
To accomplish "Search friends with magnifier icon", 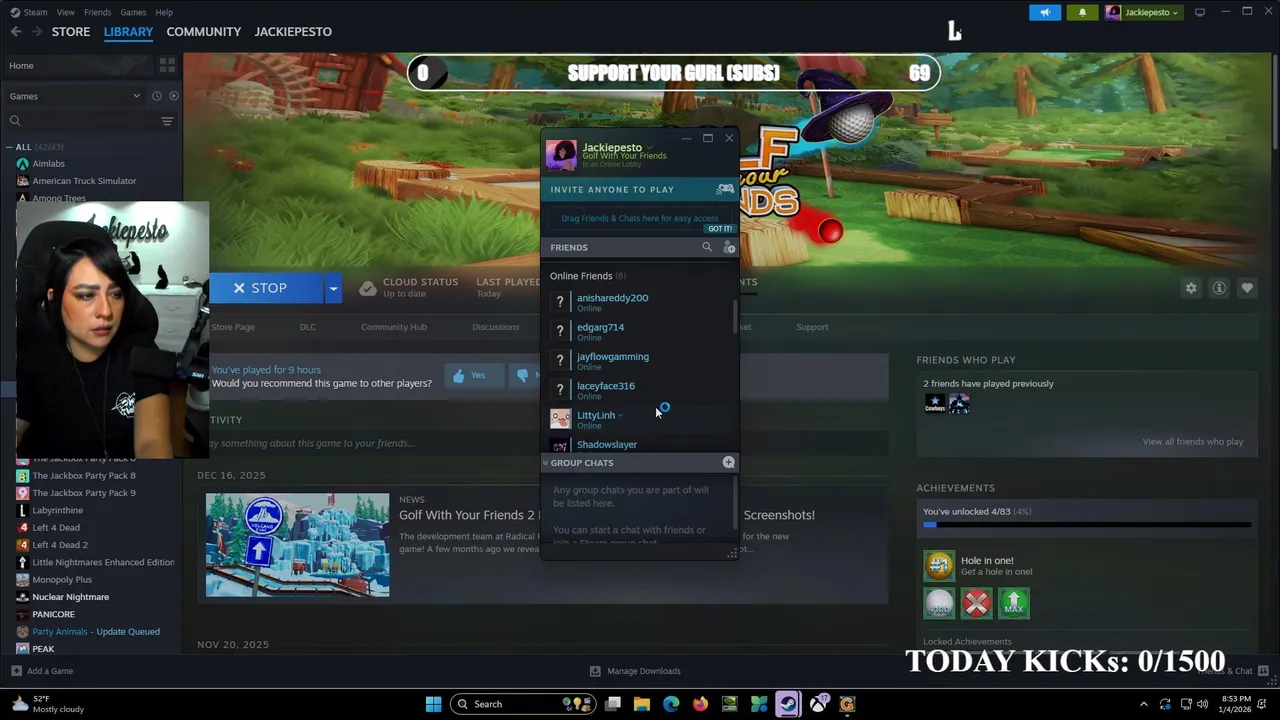I will coord(707,247).
